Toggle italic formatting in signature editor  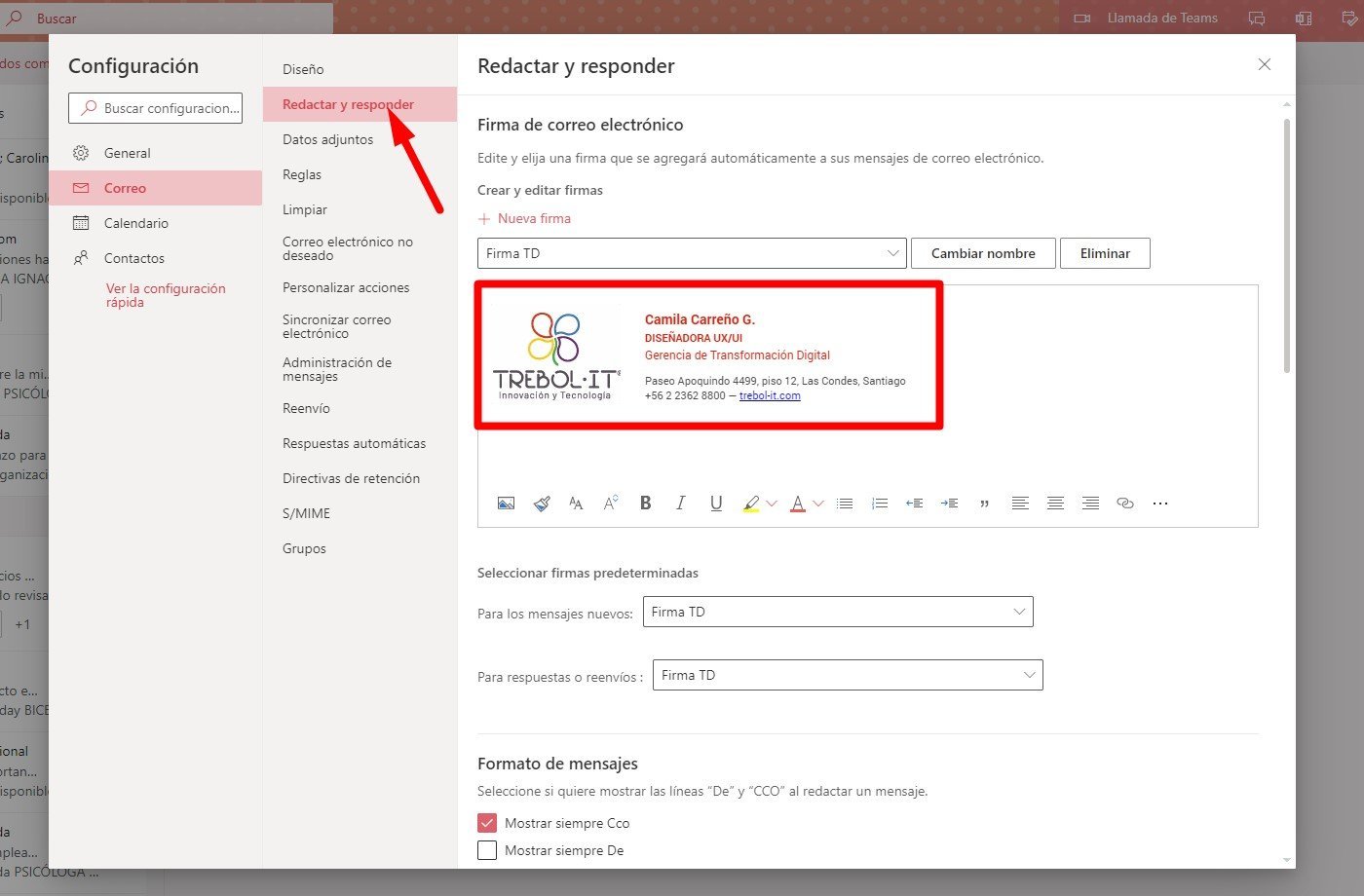pyautogui.click(x=680, y=504)
